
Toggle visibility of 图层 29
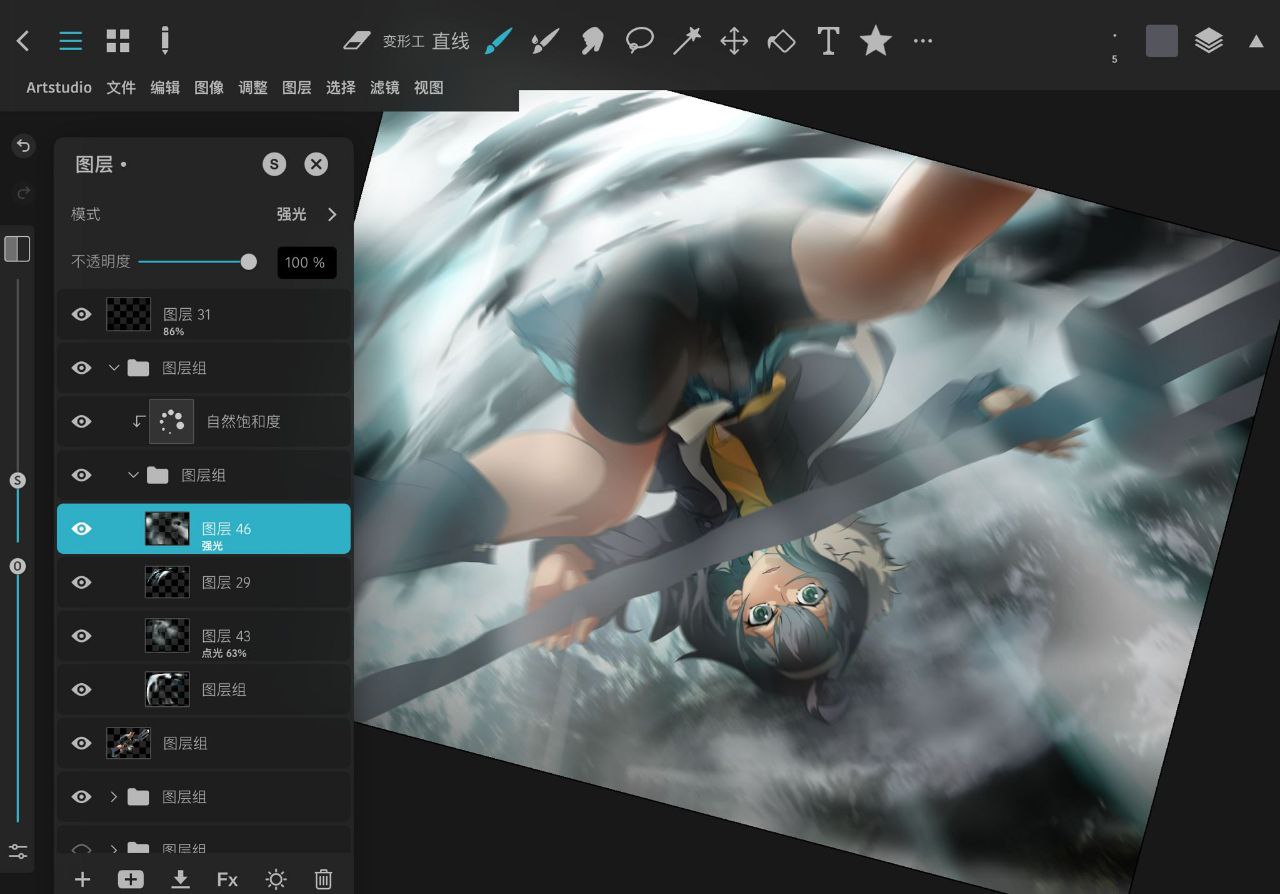82,582
